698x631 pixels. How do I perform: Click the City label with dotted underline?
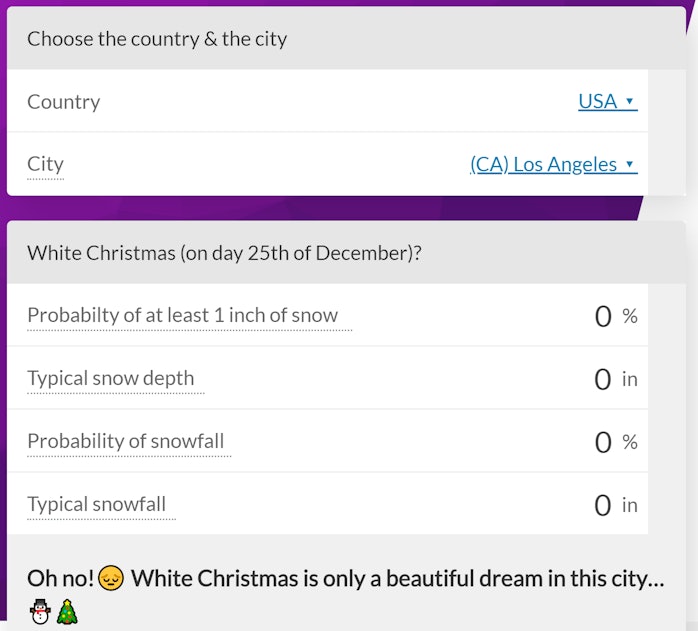tap(45, 165)
